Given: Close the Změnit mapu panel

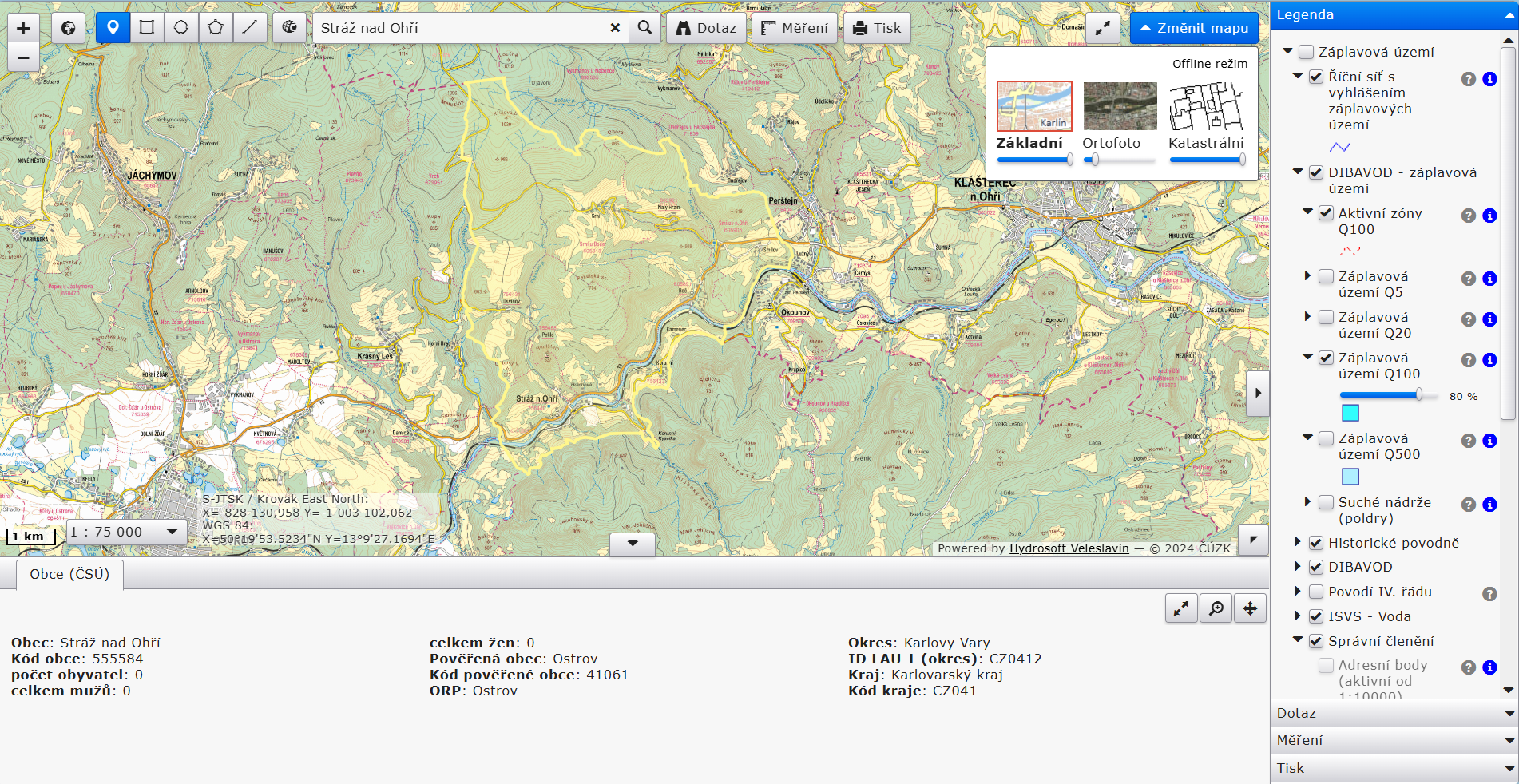Looking at the screenshot, I should pyautogui.click(x=1194, y=28).
